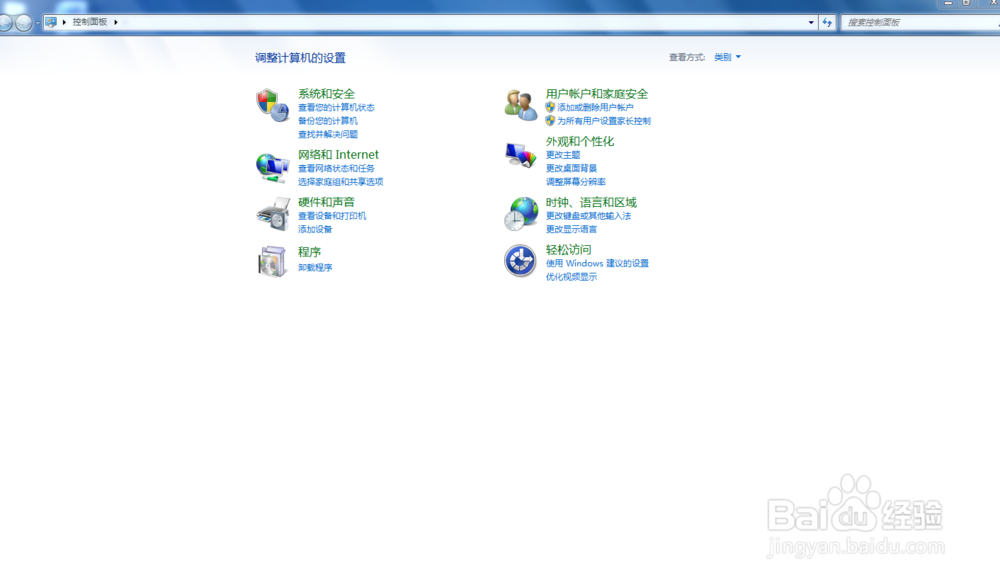Open 轻松访问 accessibility icon
The image size is (1000, 581).
(x=520, y=262)
